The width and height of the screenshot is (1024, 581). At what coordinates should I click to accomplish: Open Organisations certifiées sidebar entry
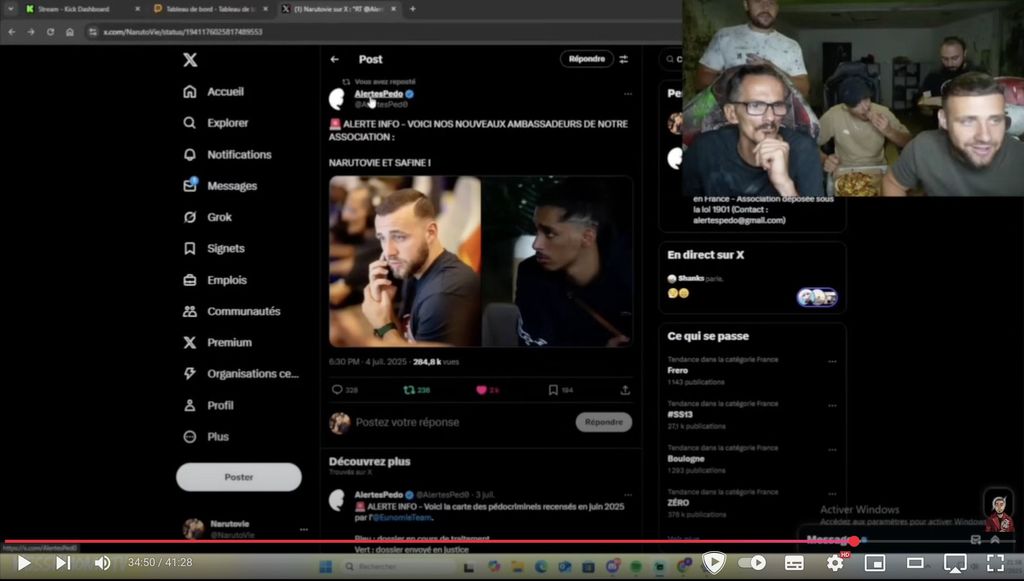click(241, 373)
